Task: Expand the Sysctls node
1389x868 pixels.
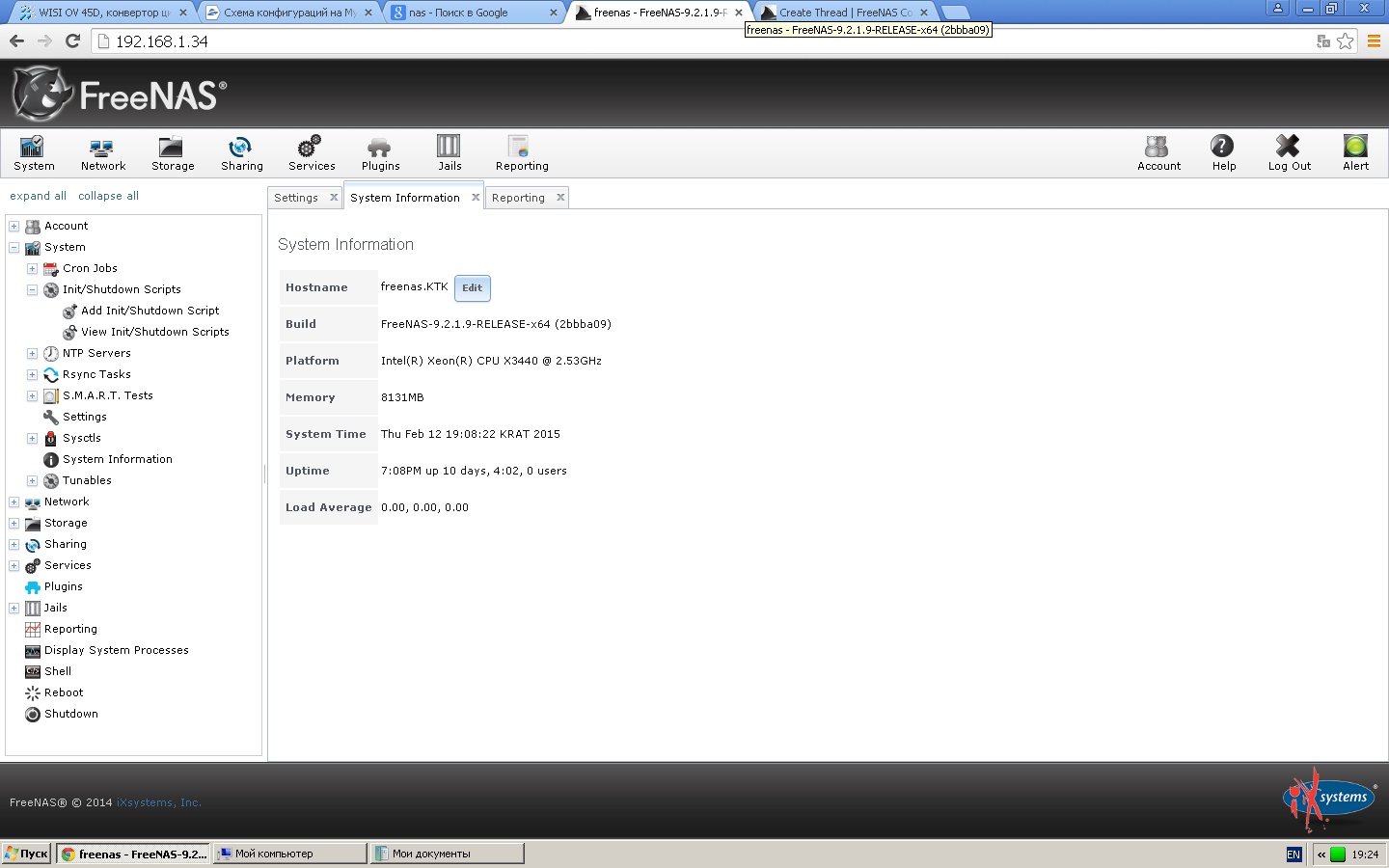Action: coord(33,439)
